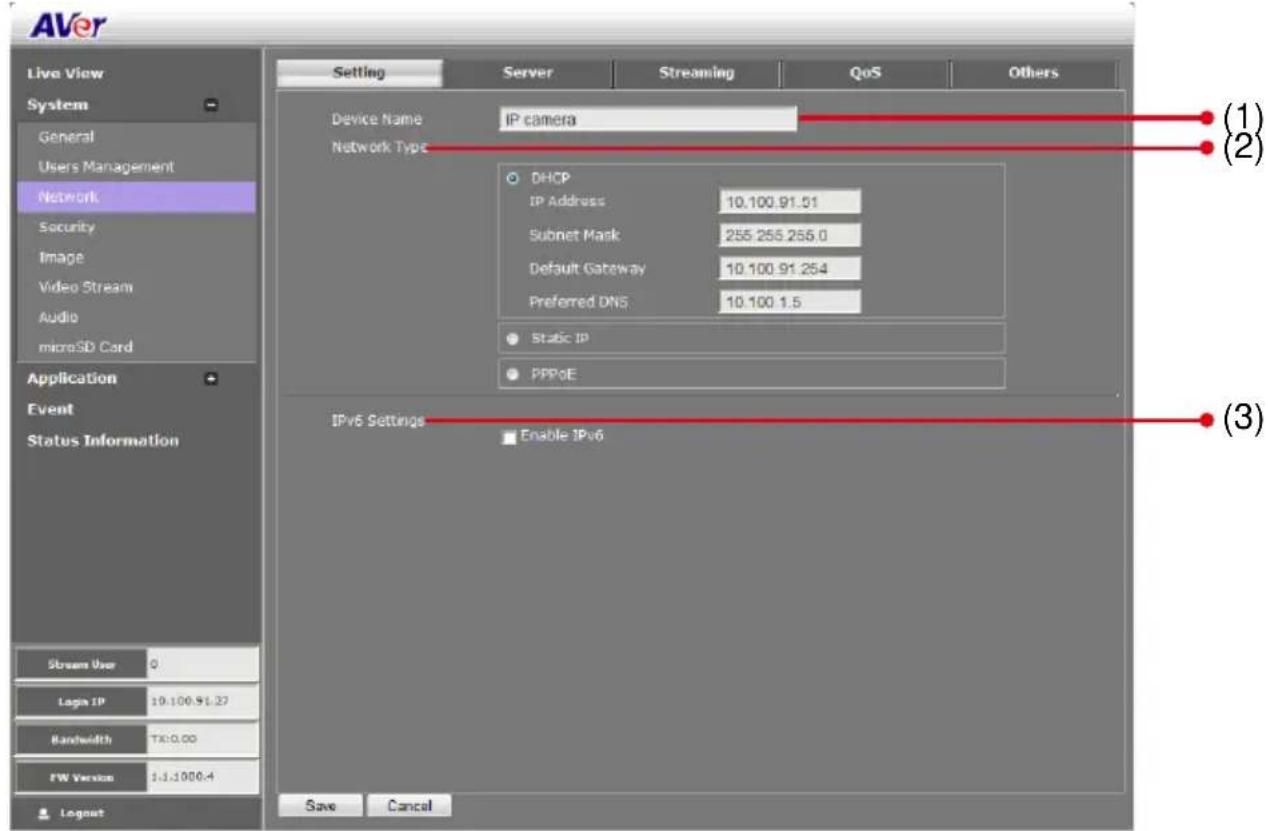Click the Default Gateway field
The image size is (1268, 831).
pos(789,269)
